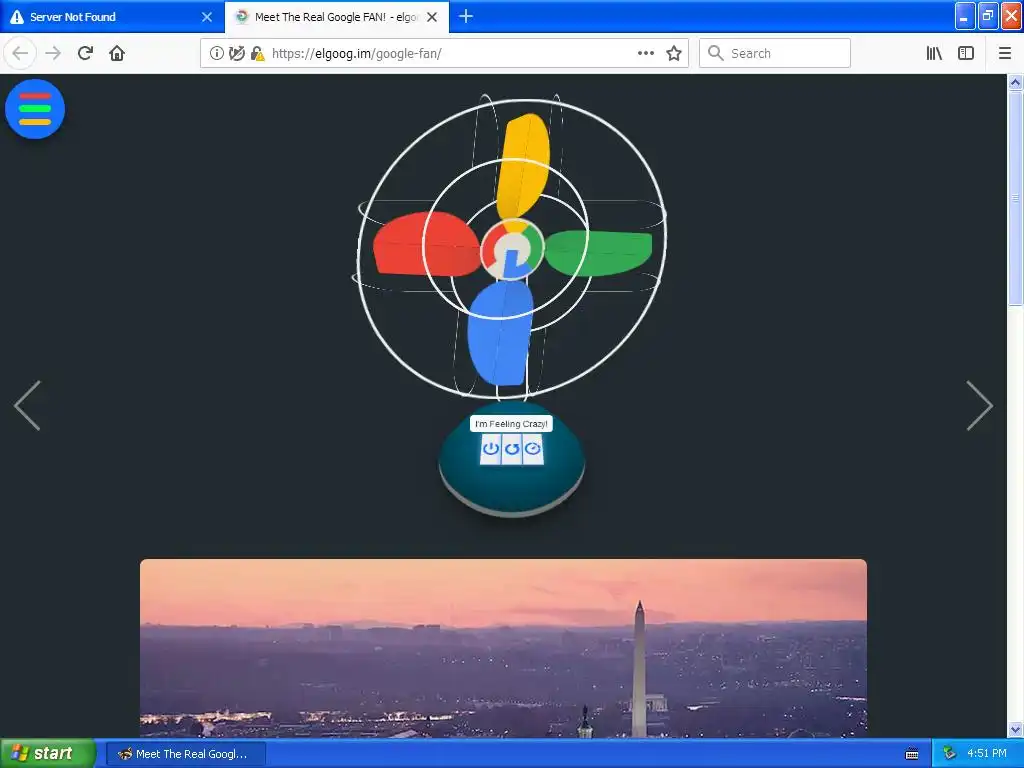Minimize the Firefox window

965,16
